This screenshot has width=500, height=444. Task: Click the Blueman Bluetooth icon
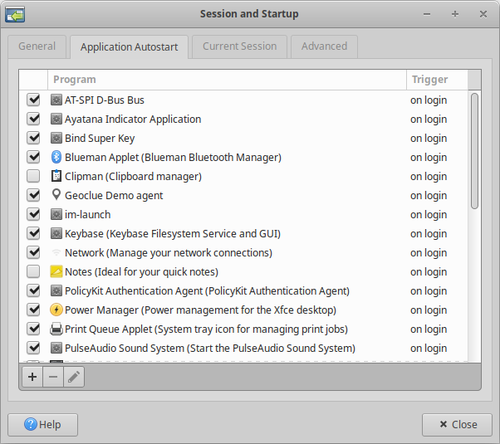56,157
